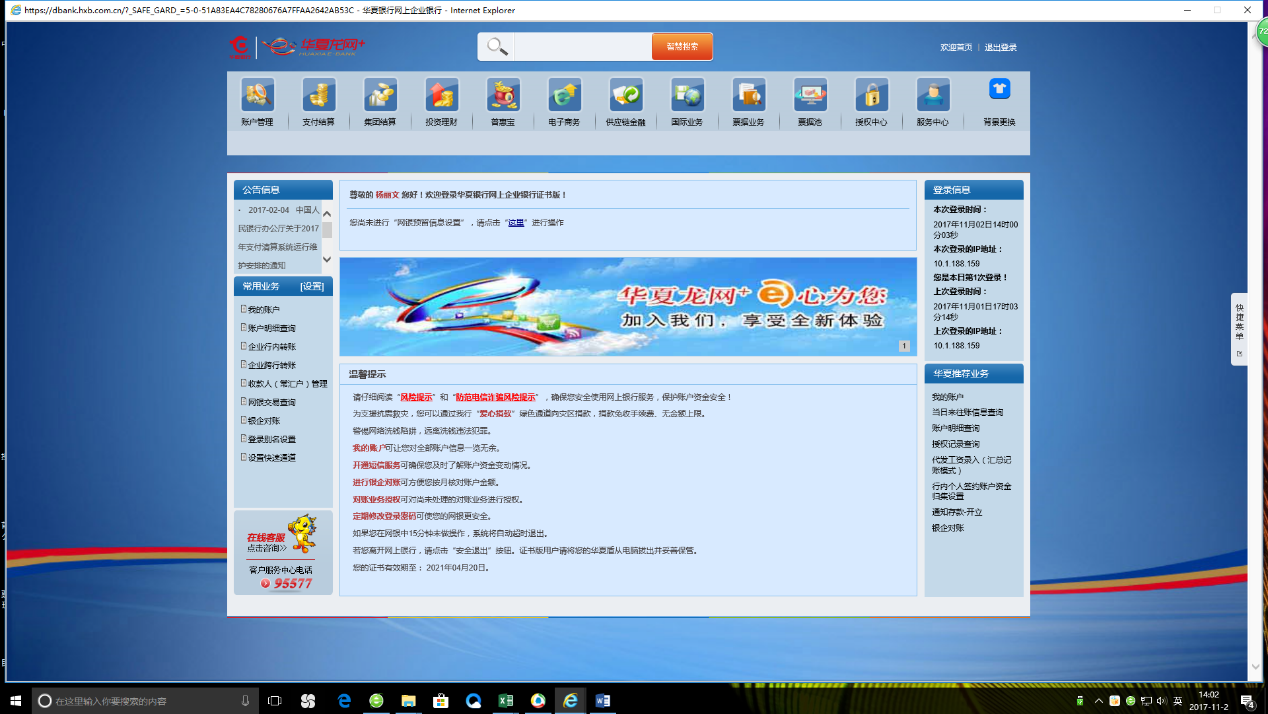The width and height of the screenshot is (1268, 714).
Task: Open 银企对账 in 常用业务 list
Action: tap(264, 421)
